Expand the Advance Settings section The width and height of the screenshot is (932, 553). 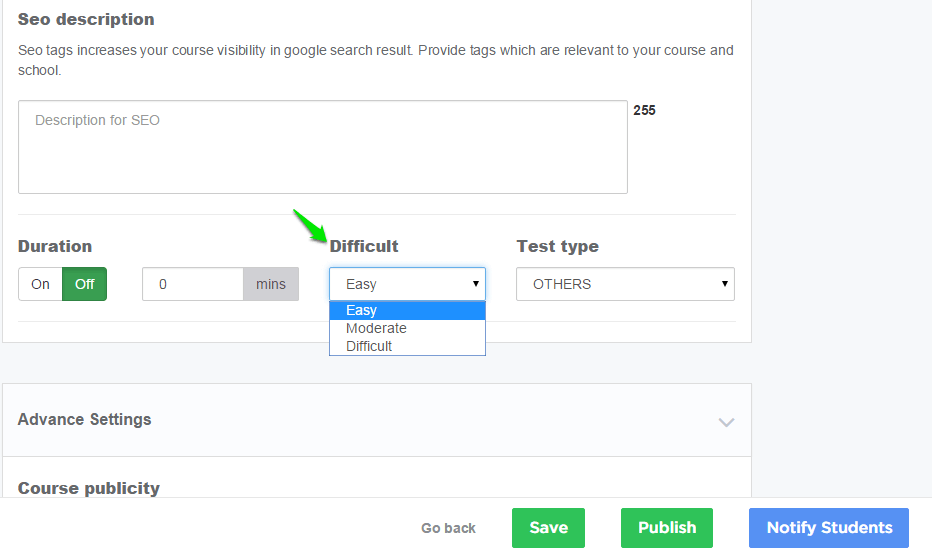[x=377, y=420]
